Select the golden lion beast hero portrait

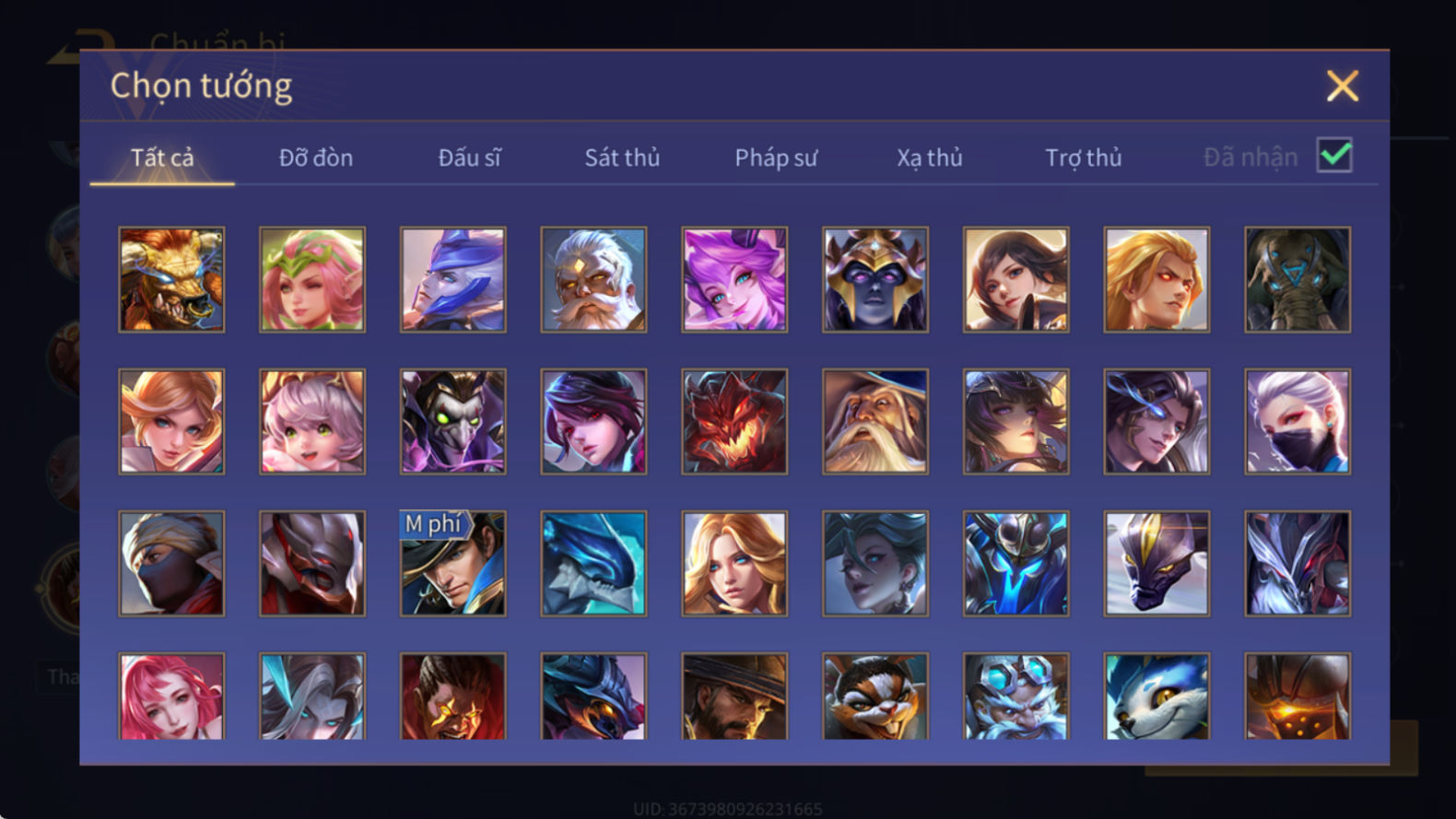pos(171,280)
